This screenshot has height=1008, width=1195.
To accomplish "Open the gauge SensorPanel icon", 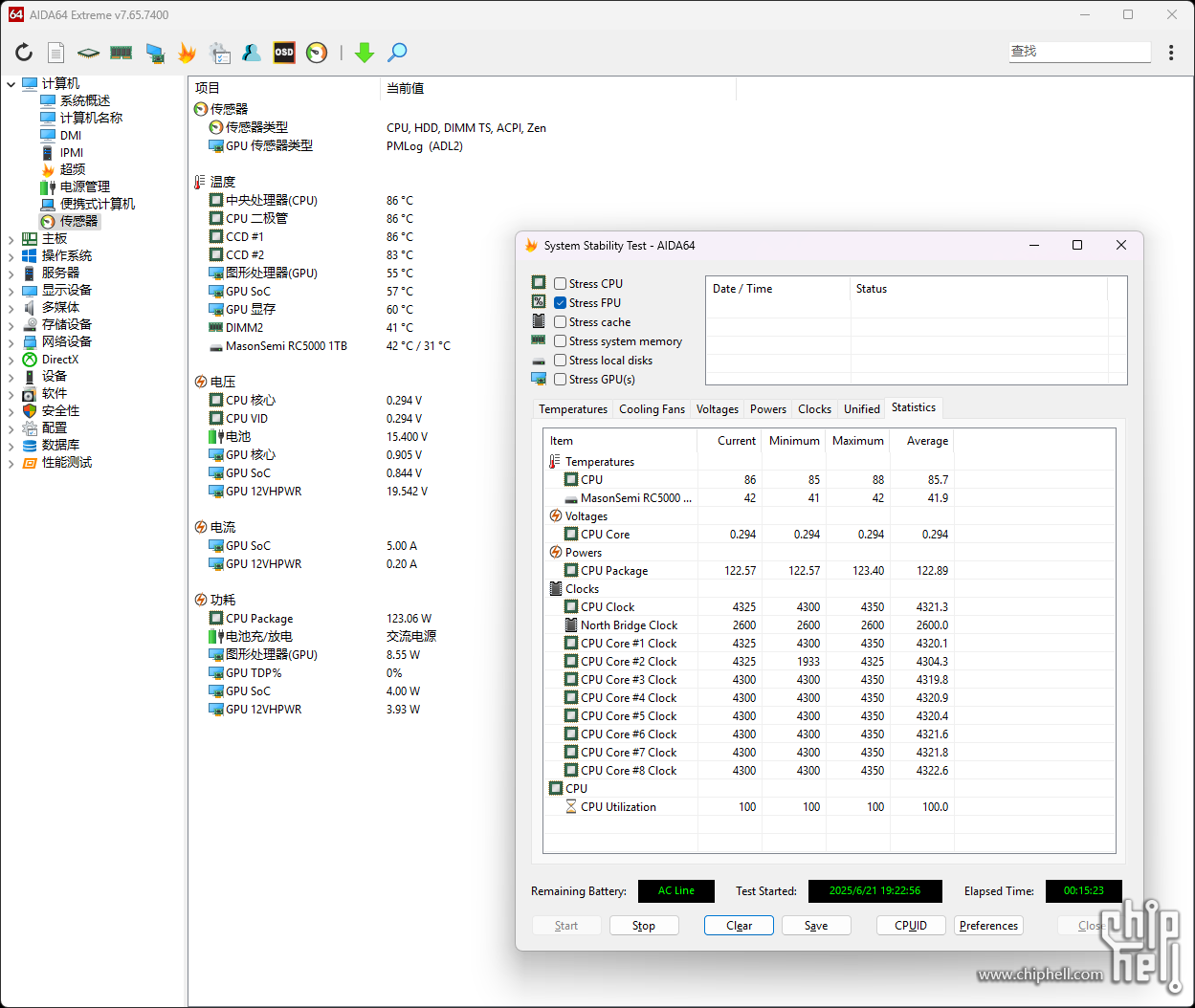I will [317, 53].
